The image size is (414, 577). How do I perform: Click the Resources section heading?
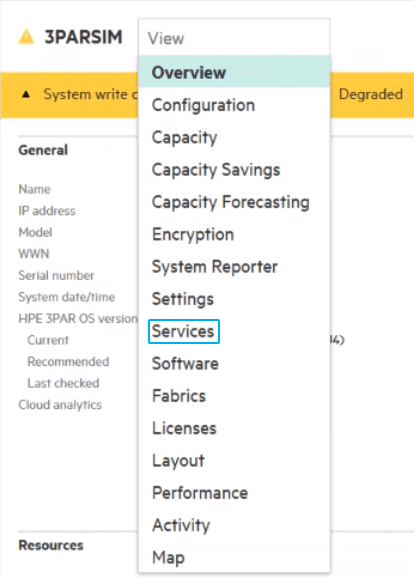coord(51,545)
